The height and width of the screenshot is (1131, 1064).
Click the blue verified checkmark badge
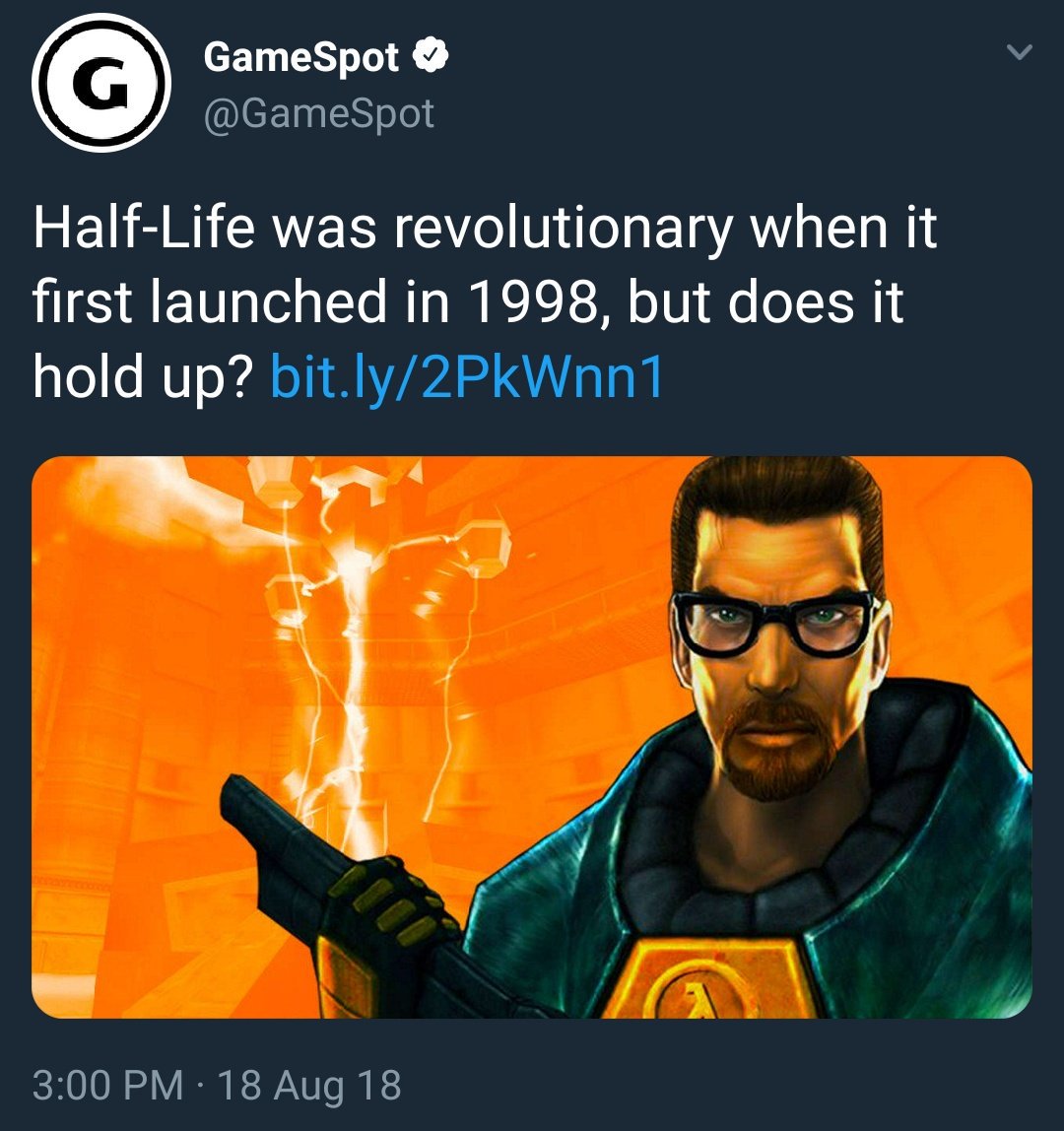coord(430,55)
